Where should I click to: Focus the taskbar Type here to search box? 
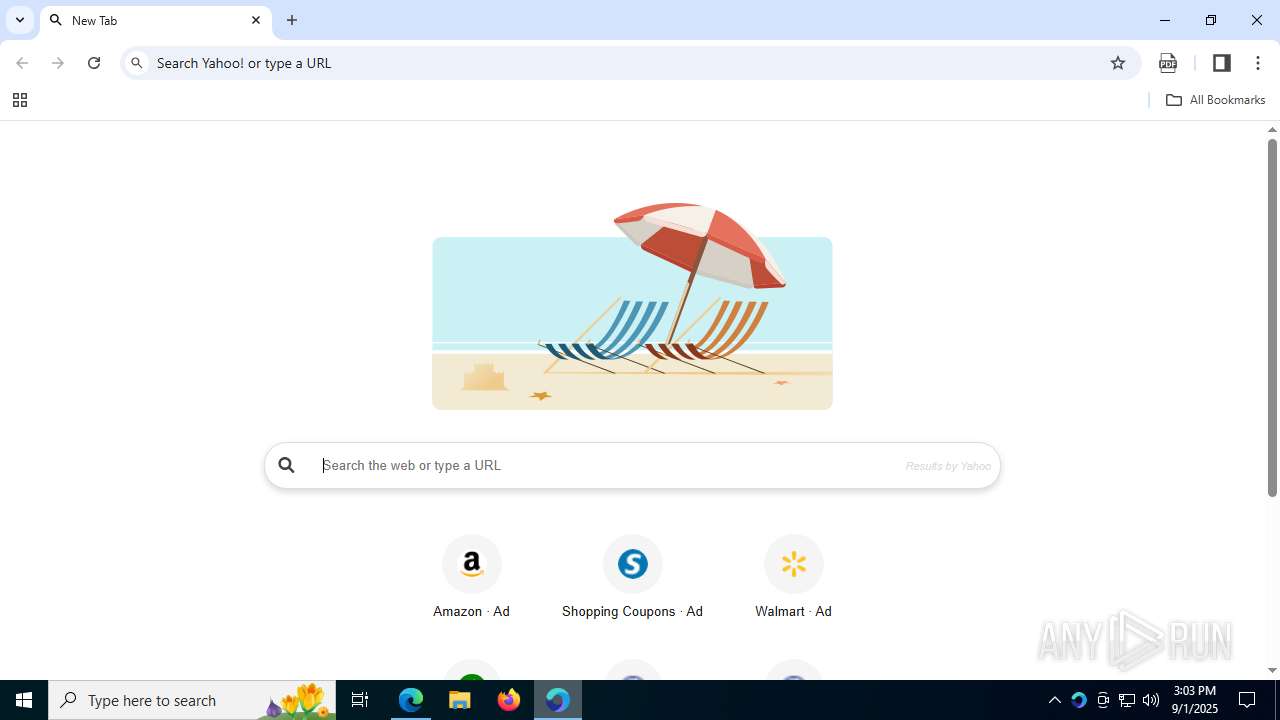pyautogui.click(x=192, y=700)
